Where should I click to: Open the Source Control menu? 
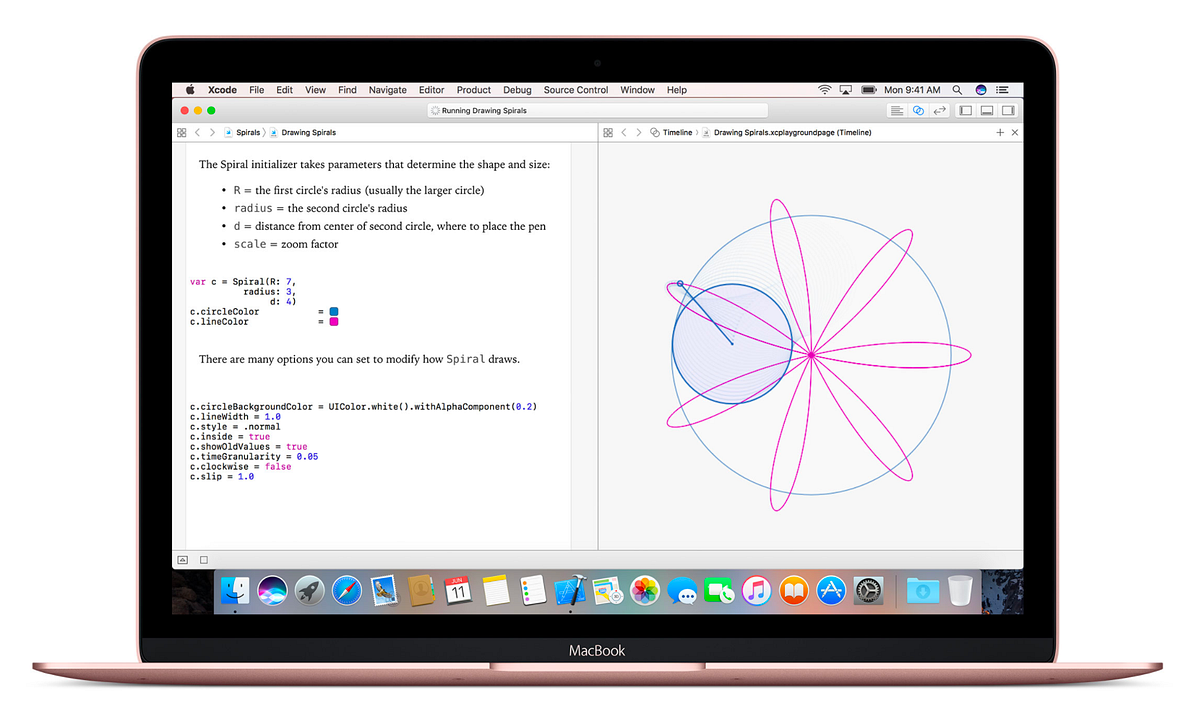pos(576,90)
